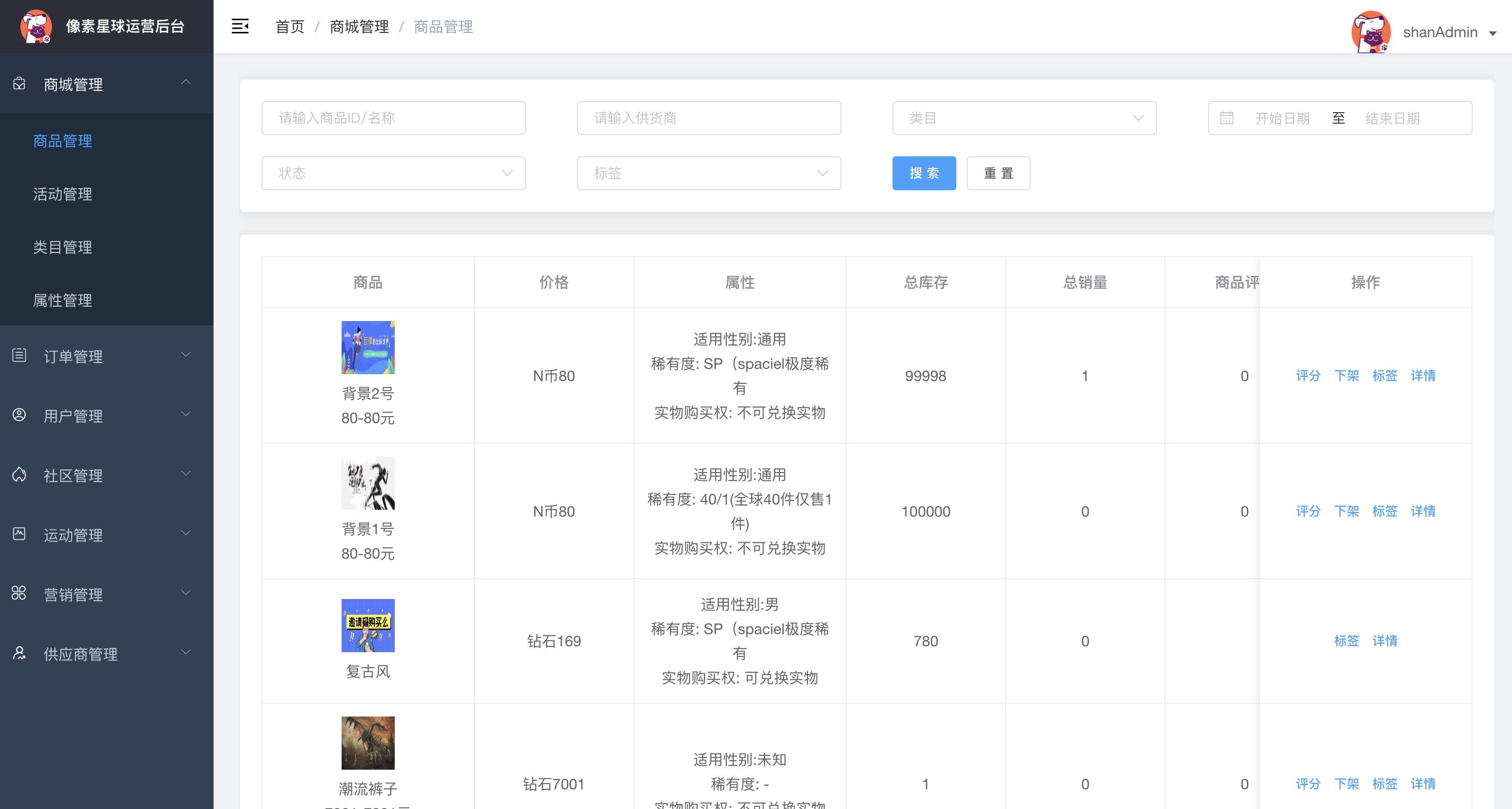Click the 99998 stock value
1512x809 pixels.
(925, 376)
